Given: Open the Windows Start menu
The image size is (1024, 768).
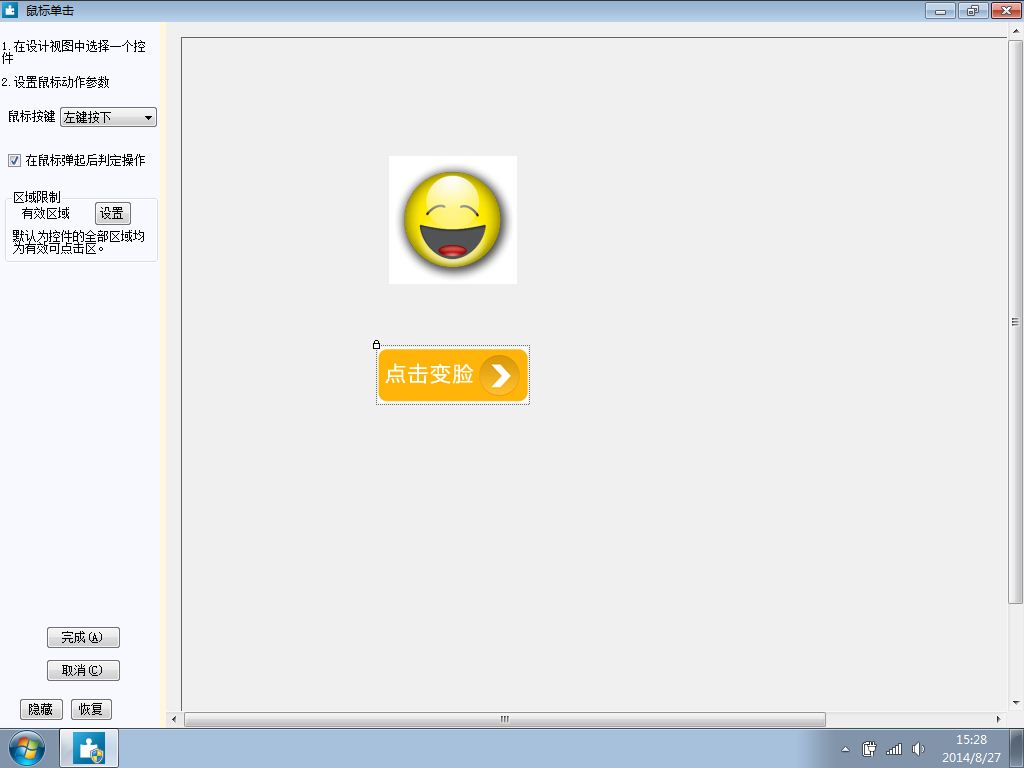Looking at the screenshot, I should coord(27,748).
